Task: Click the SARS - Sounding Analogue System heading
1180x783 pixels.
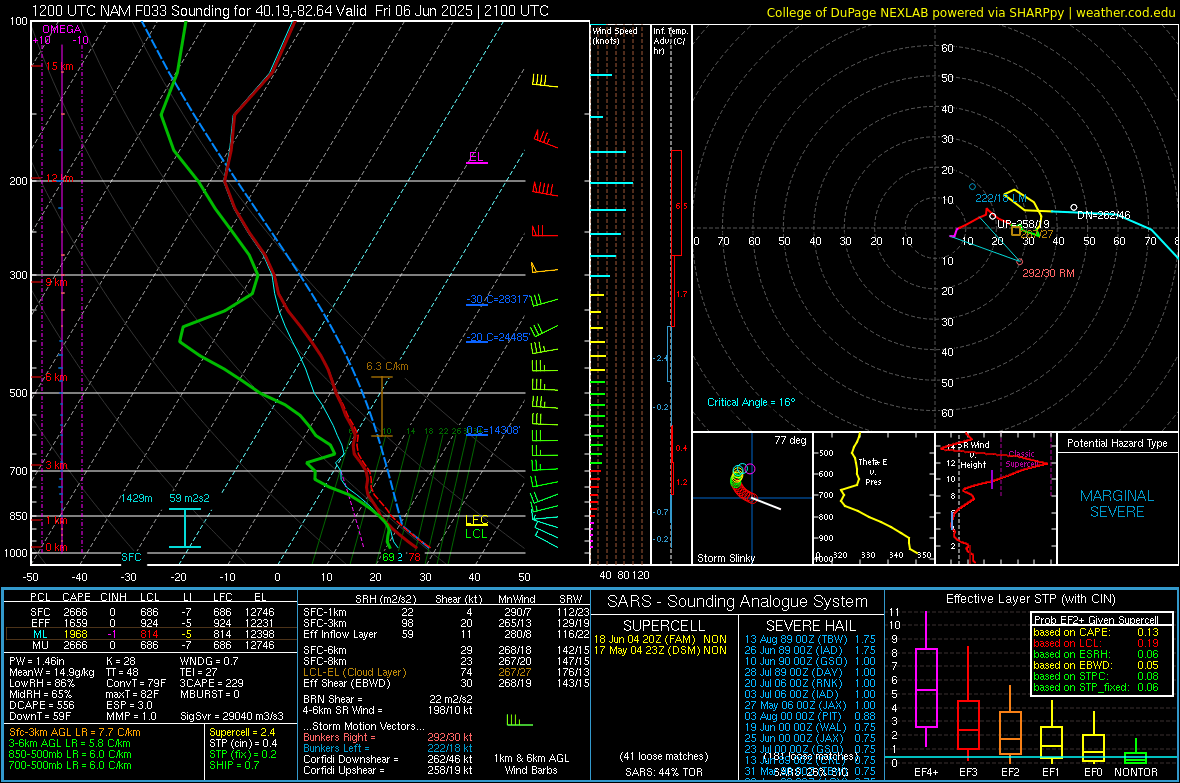Action: pyautogui.click(x=738, y=602)
